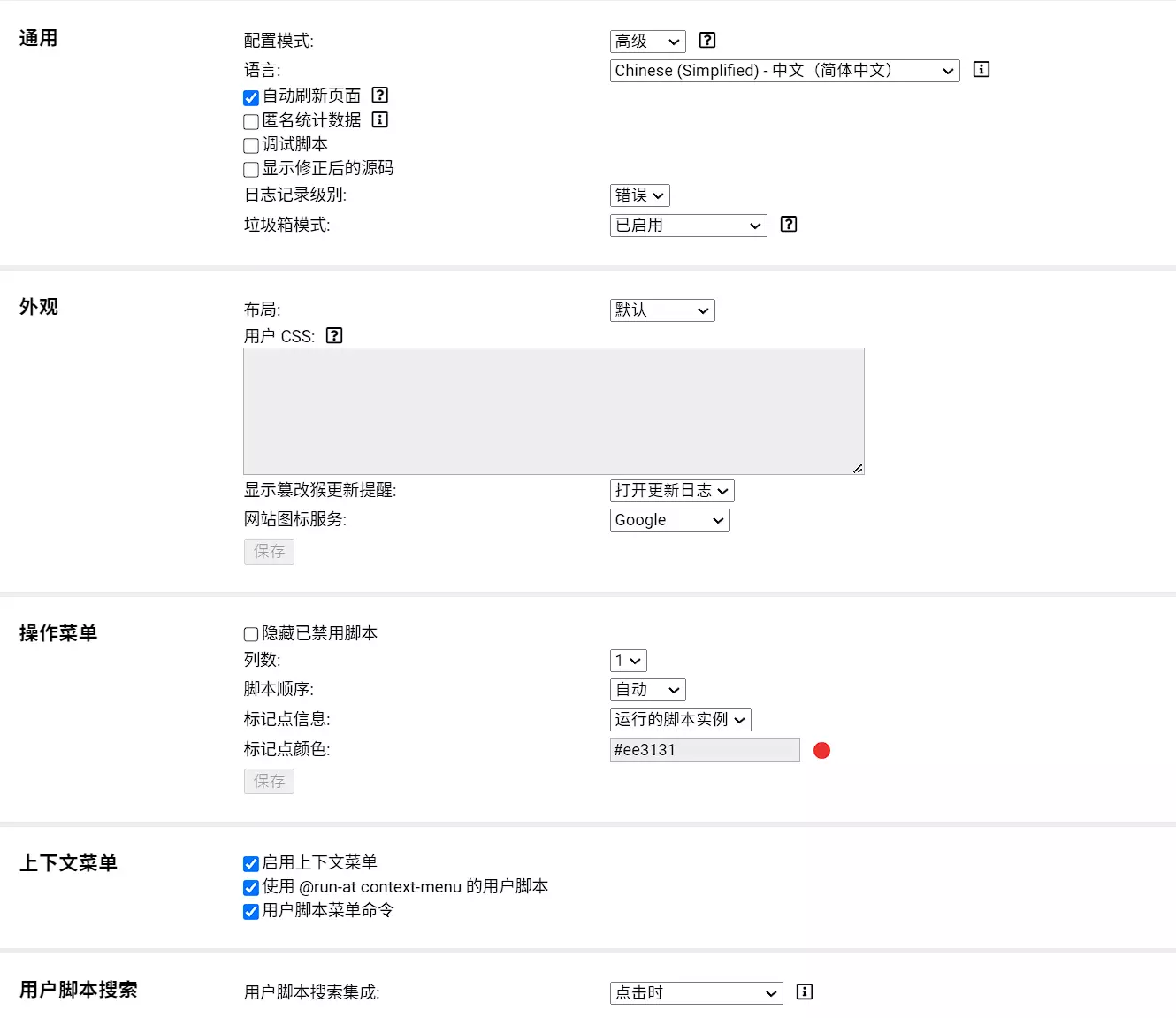Enable the 调试脚本 checkbox
The height and width of the screenshot is (1018, 1176).
251,145
